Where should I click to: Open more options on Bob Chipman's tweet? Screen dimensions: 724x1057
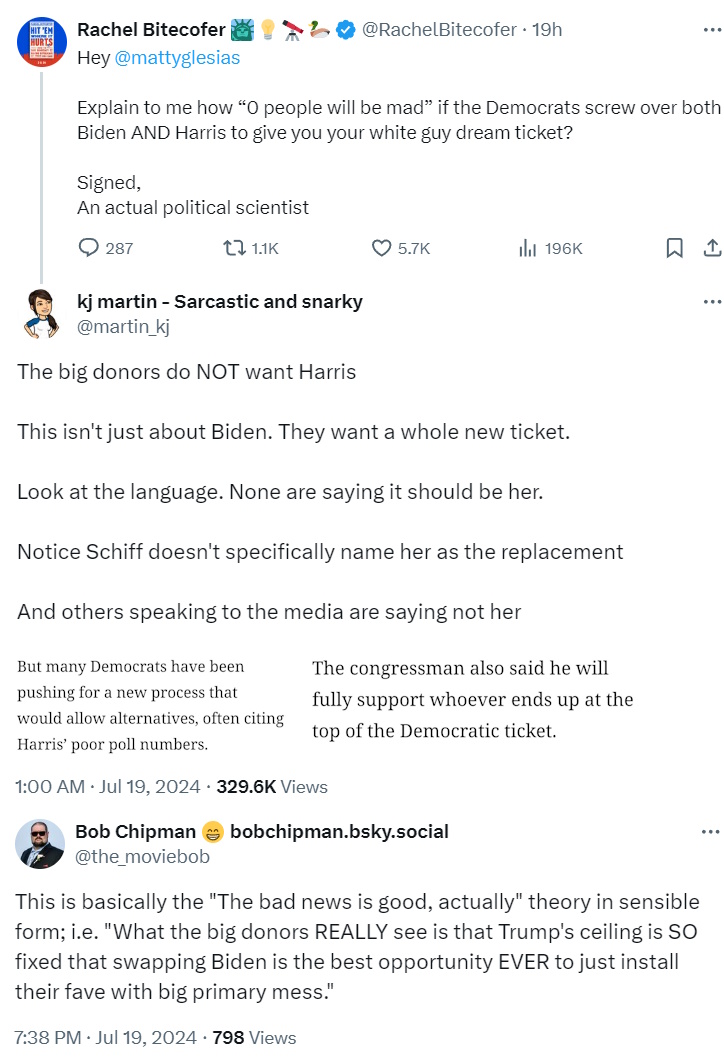tap(711, 832)
